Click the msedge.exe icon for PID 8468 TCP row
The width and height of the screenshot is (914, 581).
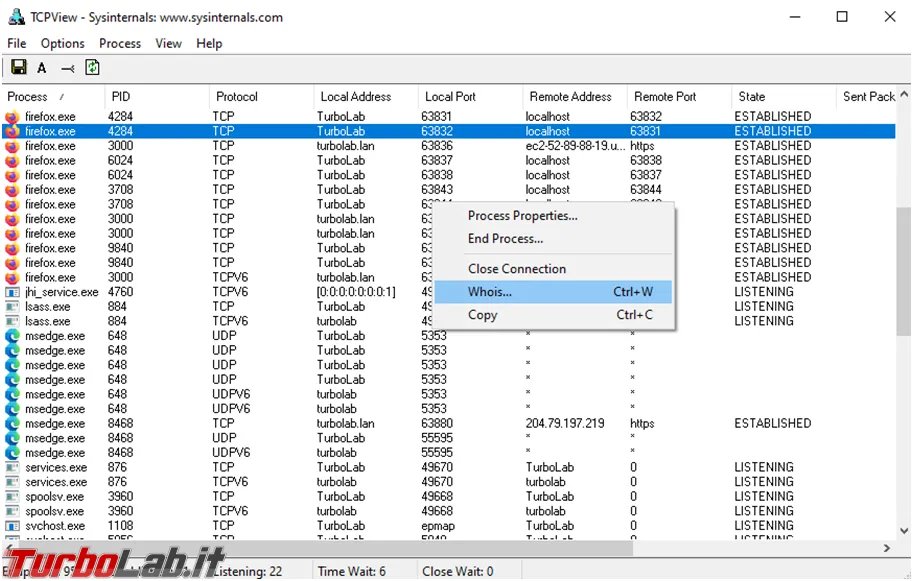click(12, 424)
